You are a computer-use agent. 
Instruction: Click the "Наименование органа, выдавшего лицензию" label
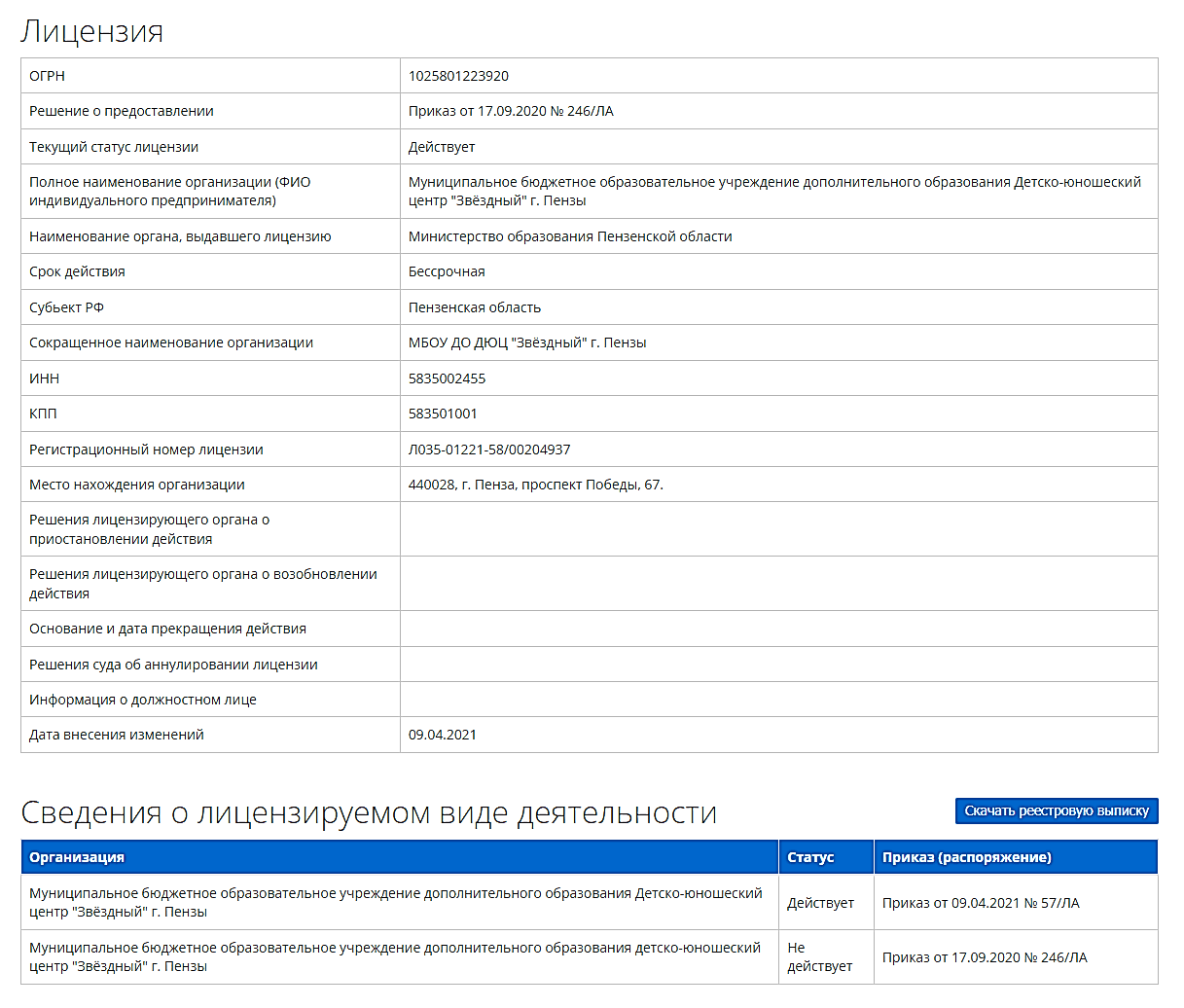[x=180, y=236]
